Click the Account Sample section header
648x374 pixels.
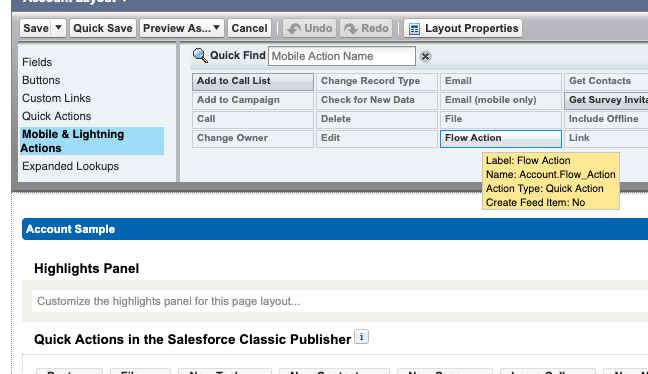335,229
